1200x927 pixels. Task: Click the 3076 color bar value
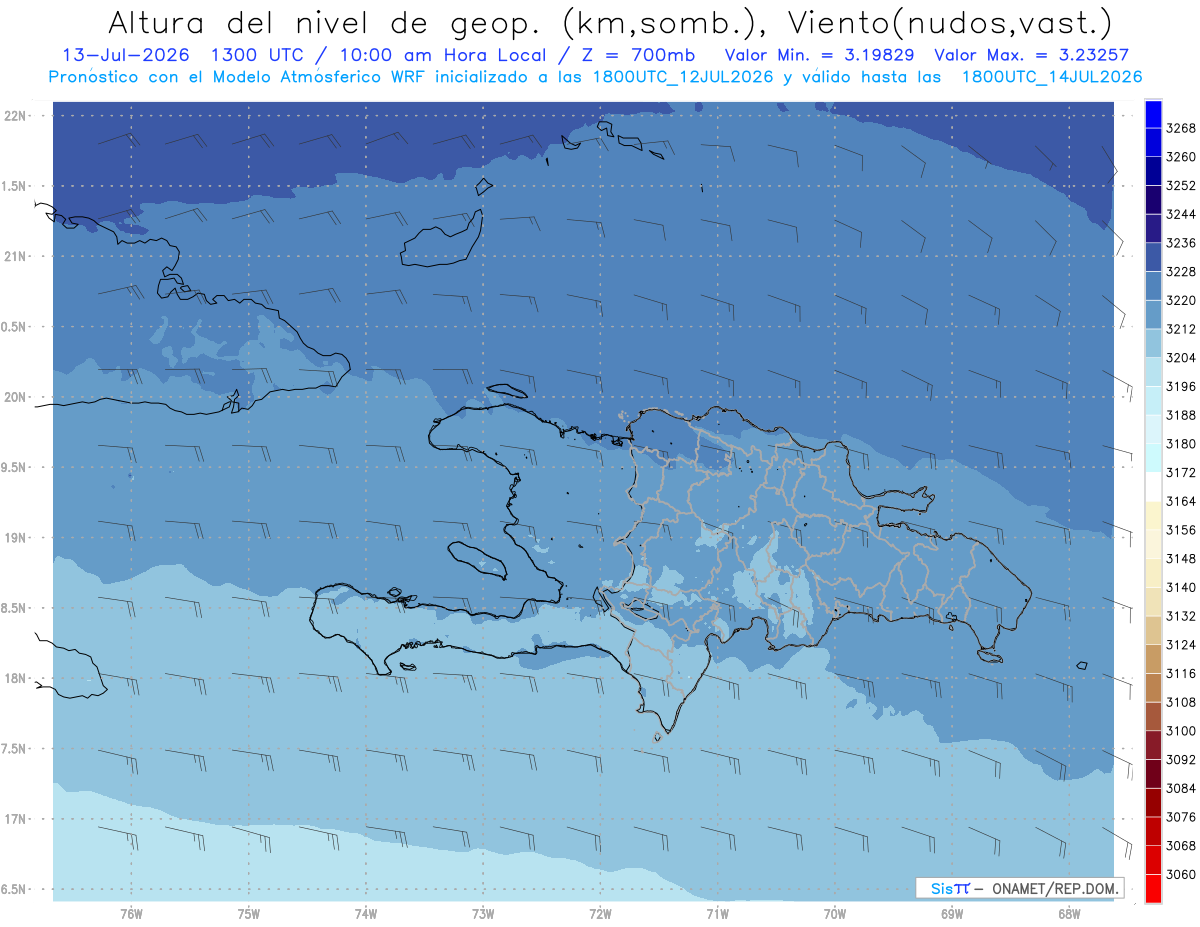(x=1181, y=817)
